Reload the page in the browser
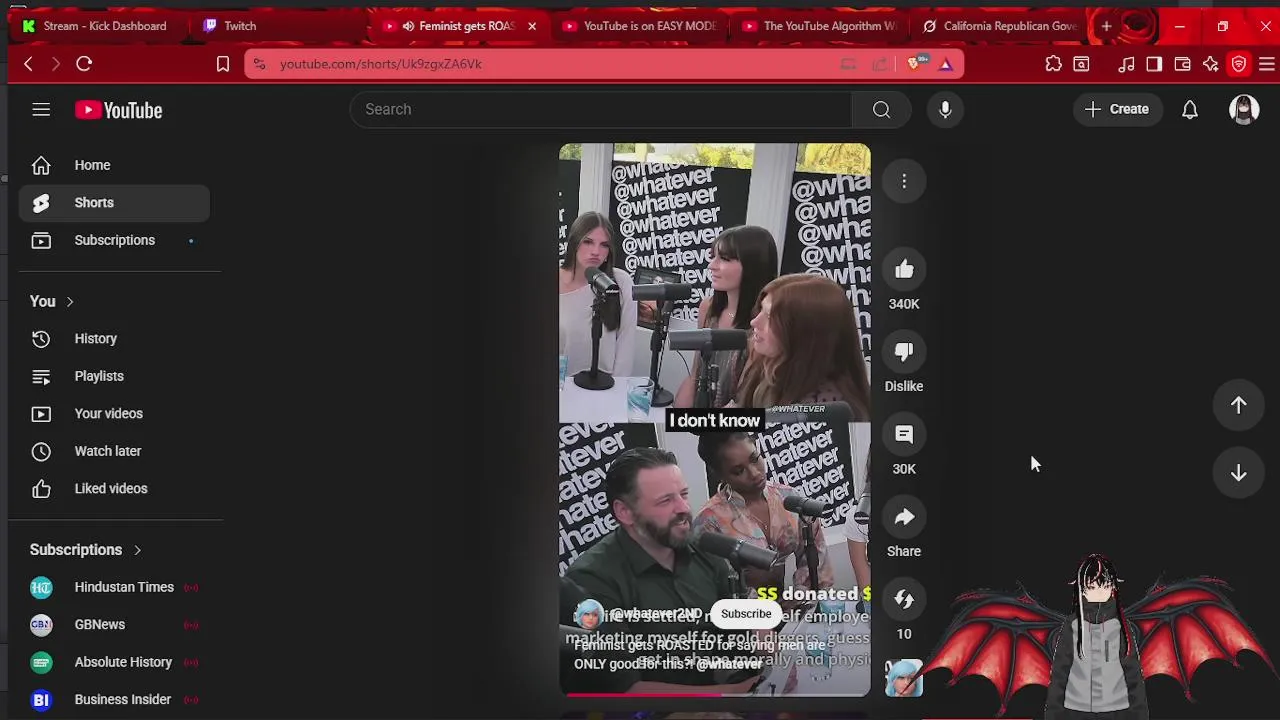The width and height of the screenshot is (1280, 720). [x=84, y=64]
